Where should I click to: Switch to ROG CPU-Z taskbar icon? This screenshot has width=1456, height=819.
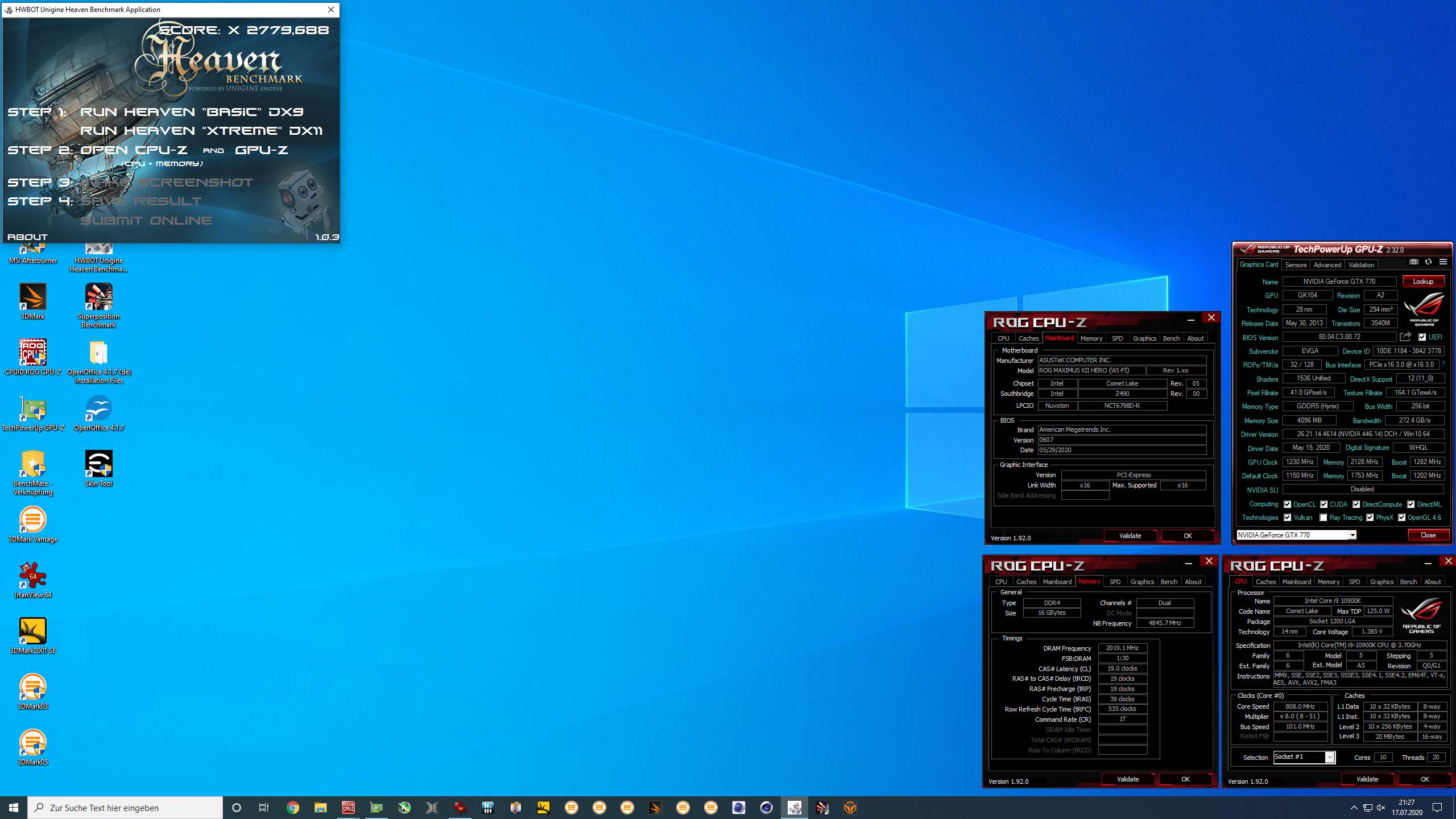pos(348,808)
